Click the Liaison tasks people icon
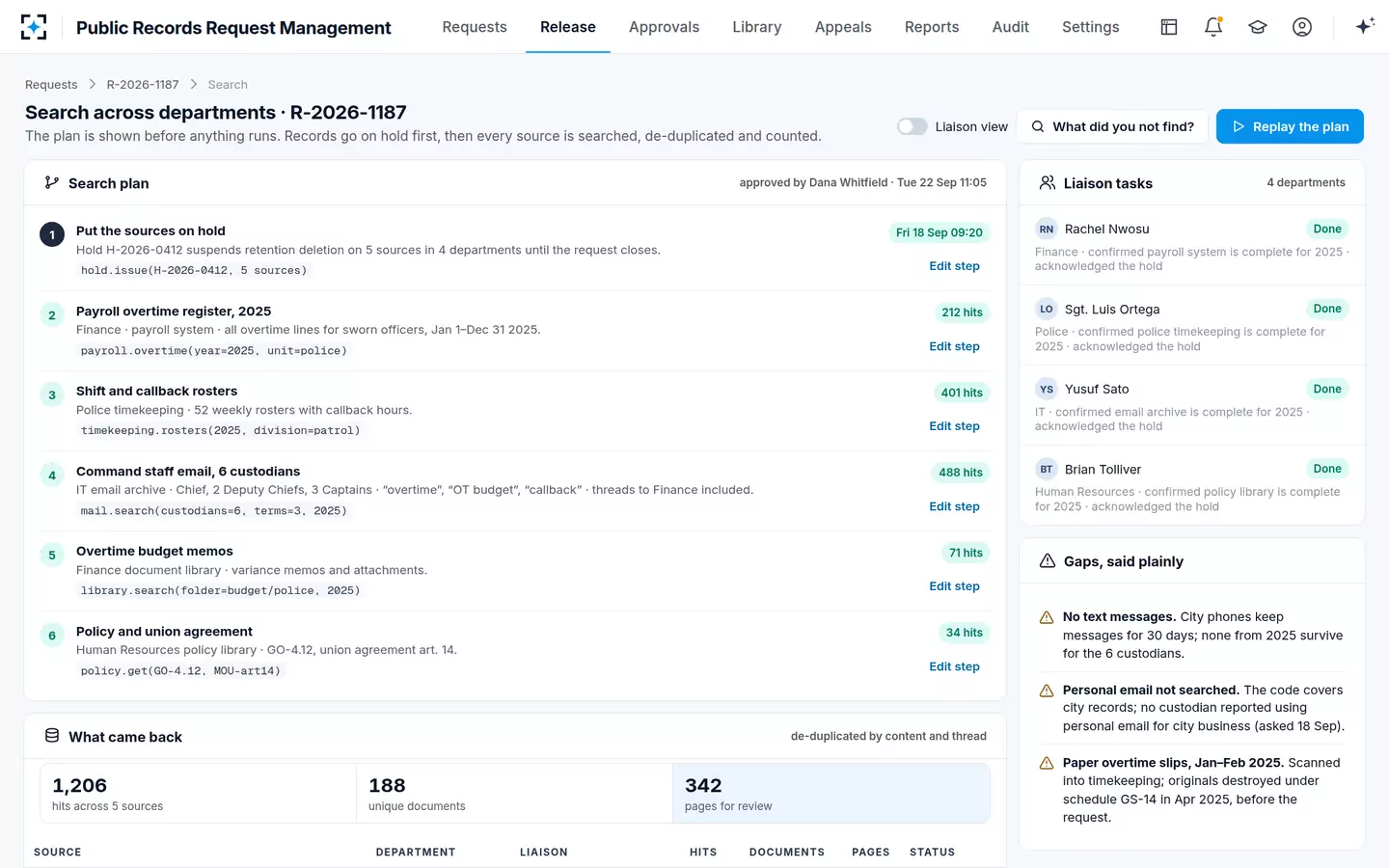The width and height of the screenshot is (1389, 868). pyautogui.click(x=1048, y=183)
